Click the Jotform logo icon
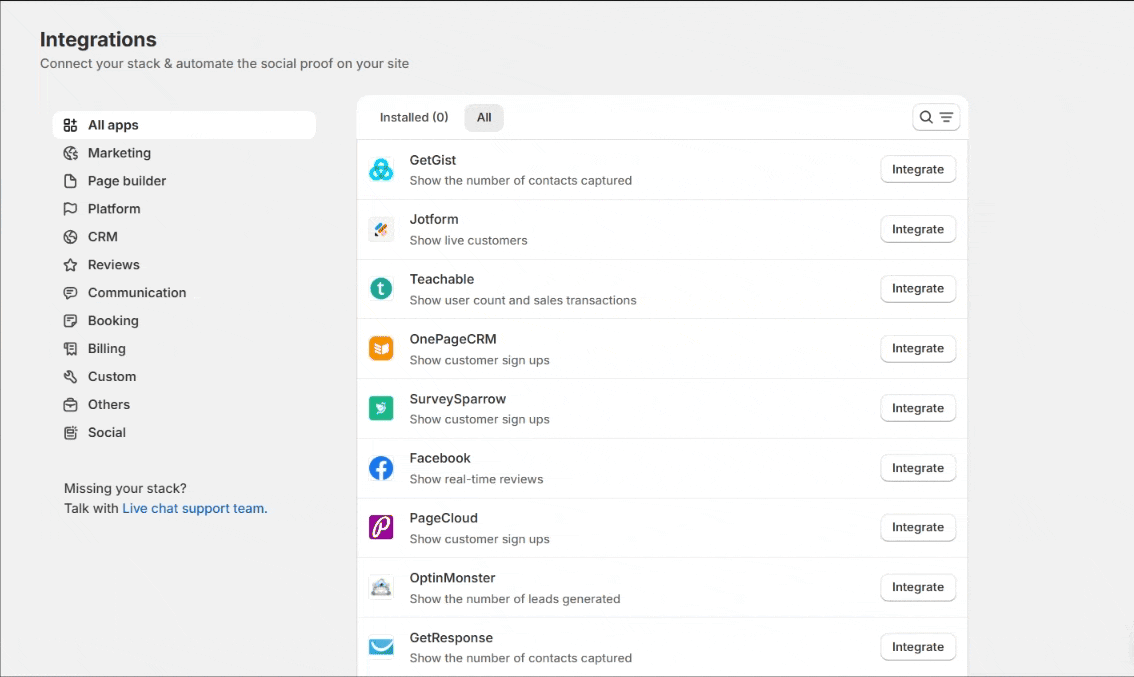Viewport: 1134px width, 677px height. pos(381,229)
